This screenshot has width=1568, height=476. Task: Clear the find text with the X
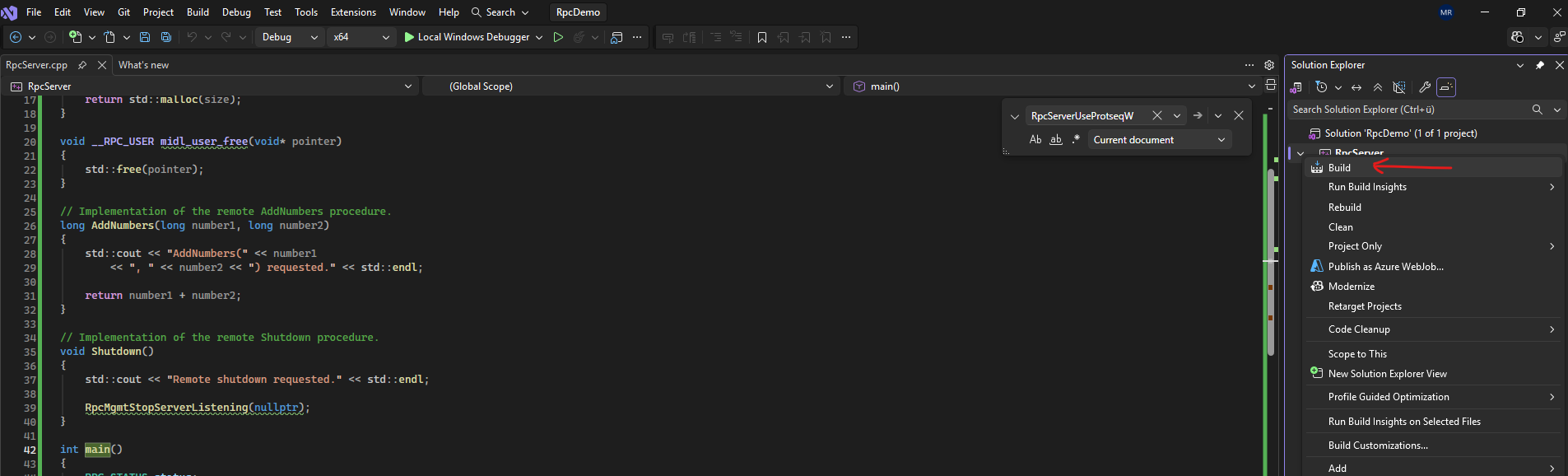point(1157,116)
